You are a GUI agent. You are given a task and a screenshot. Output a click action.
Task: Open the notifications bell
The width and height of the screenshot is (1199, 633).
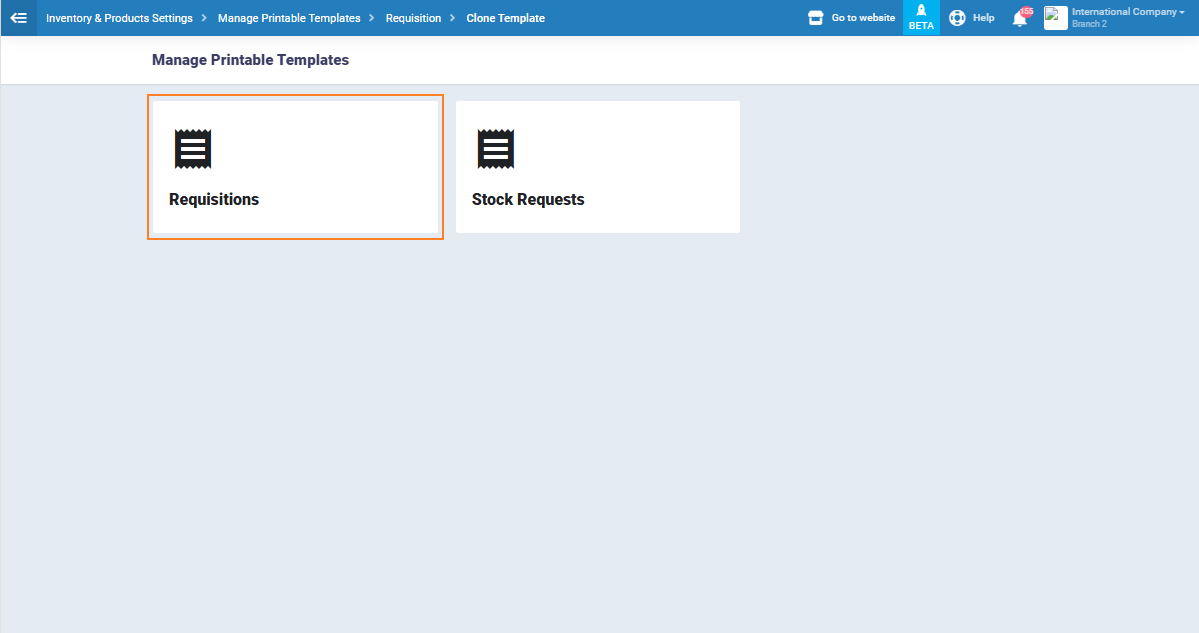pyautogui.click(x=1019, y=19)
